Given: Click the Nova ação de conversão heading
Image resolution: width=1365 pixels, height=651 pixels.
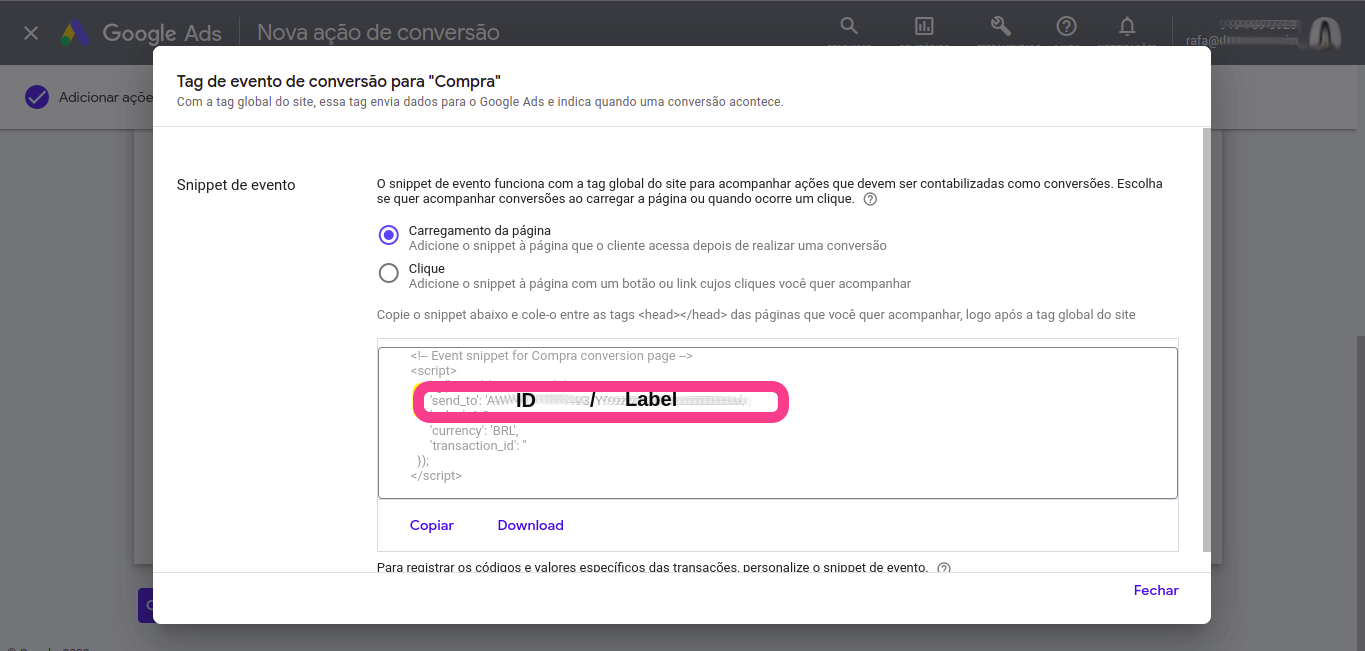Looking at the screenshot, I should point(378,33).
